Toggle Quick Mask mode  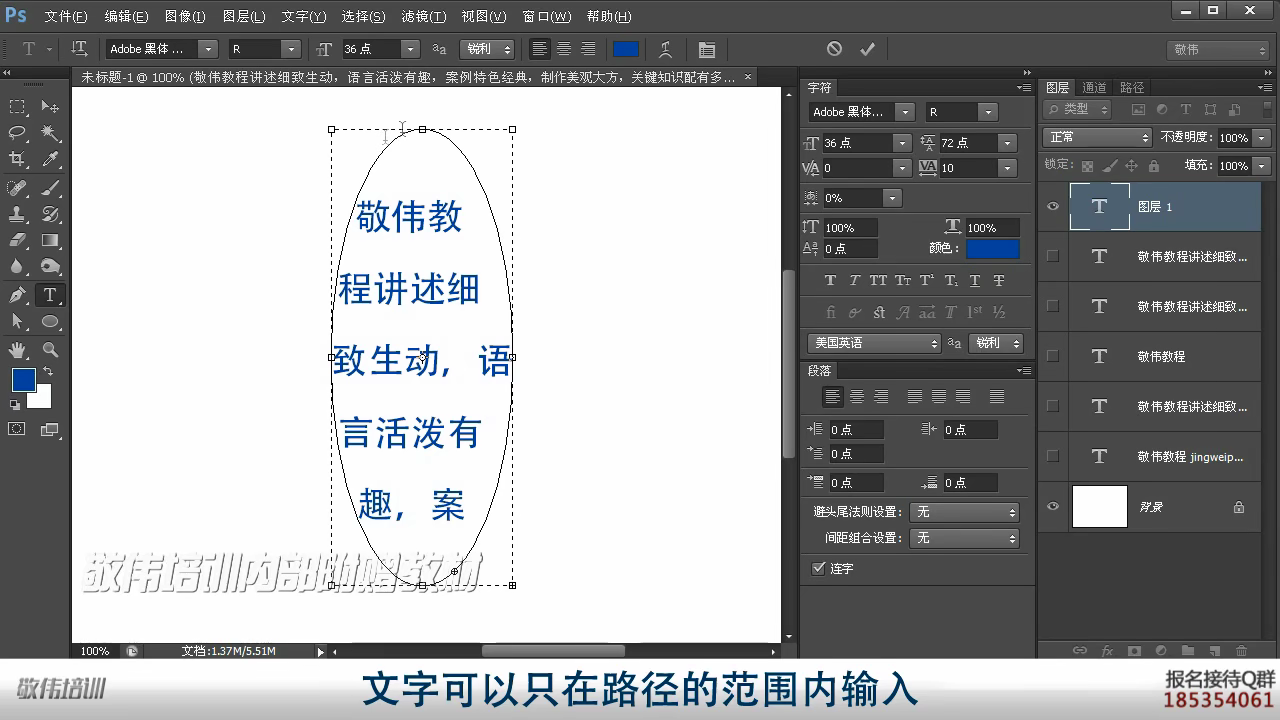[17, 429]
